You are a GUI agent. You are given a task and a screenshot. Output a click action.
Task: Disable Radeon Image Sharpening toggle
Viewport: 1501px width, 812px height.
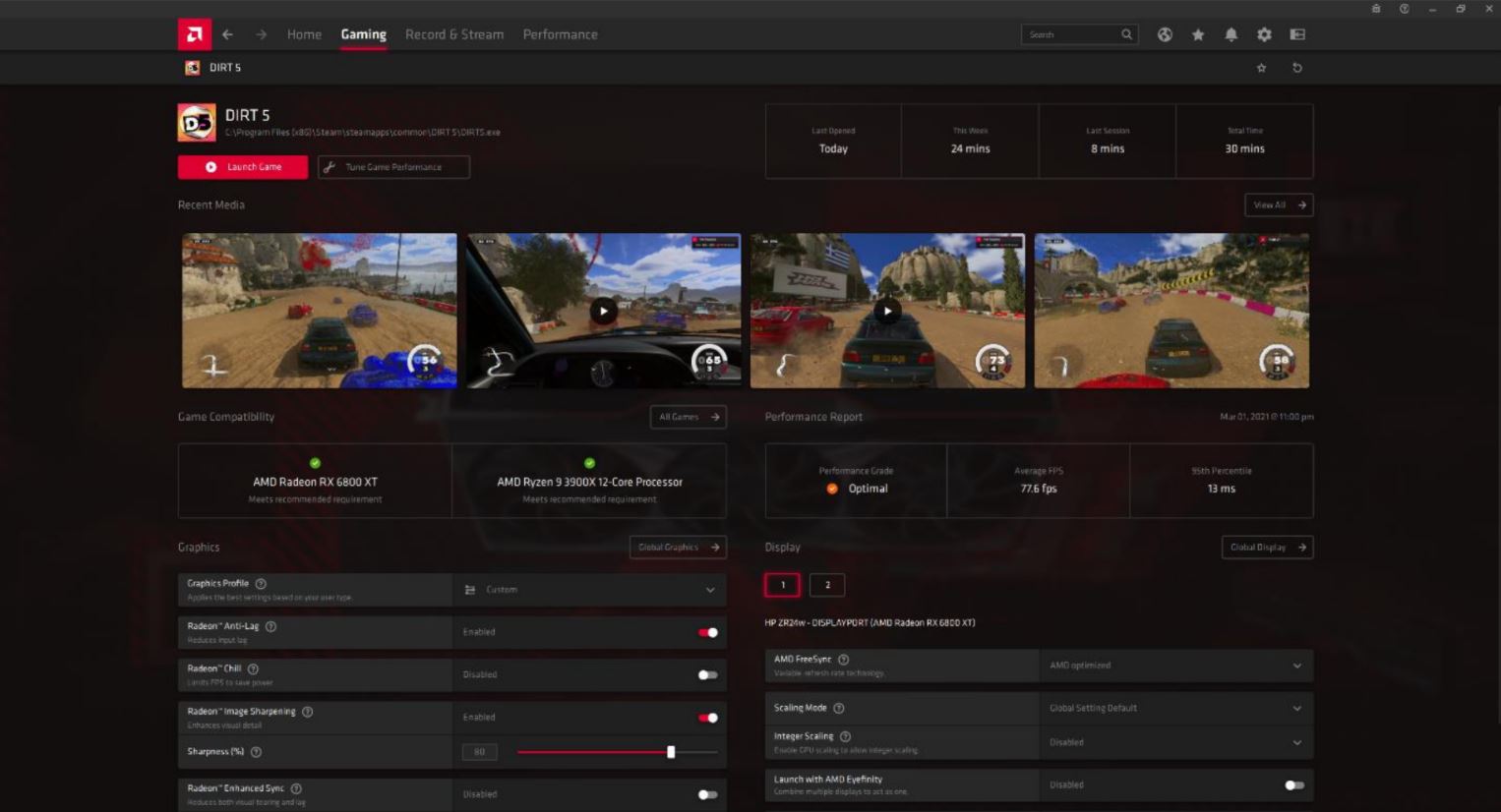pos(708,718)
